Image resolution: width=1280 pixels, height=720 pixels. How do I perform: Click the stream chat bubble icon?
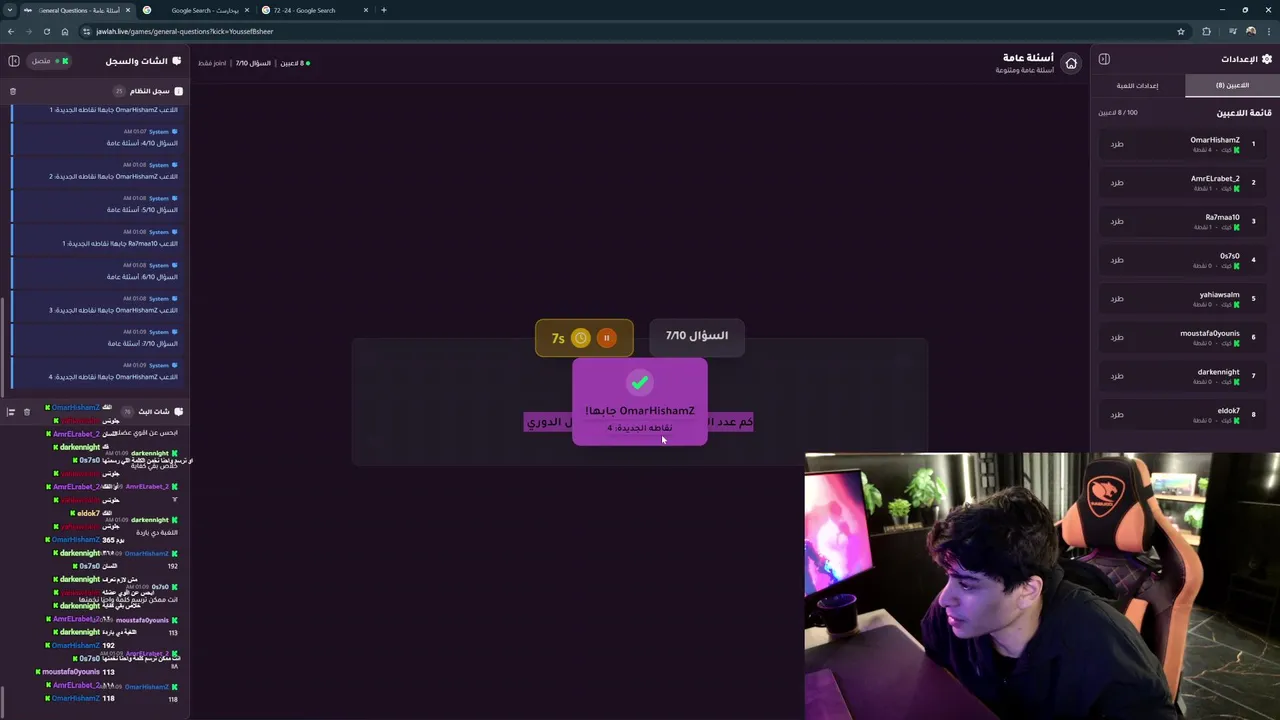point(178,412)
